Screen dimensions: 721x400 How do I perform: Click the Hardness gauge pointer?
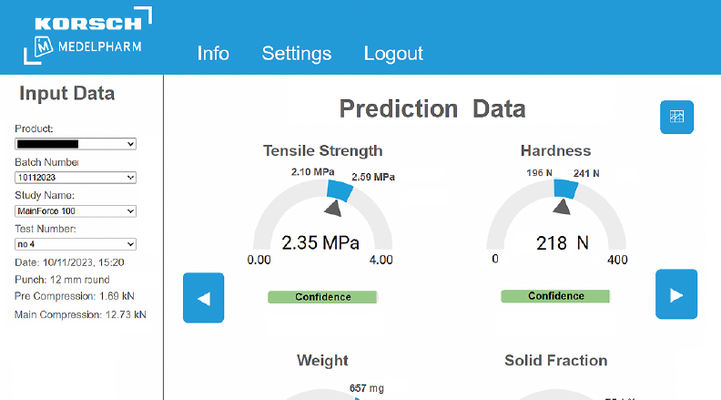tap(563, 206)
